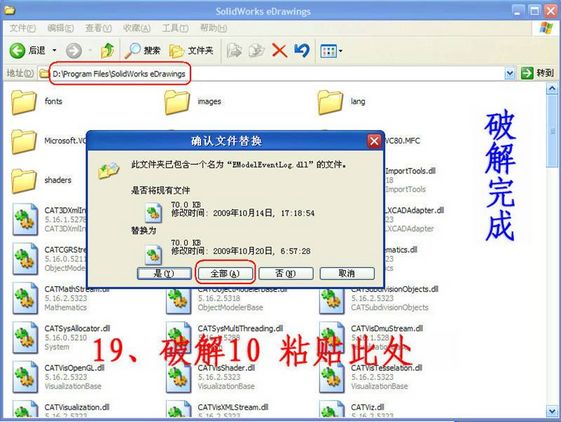Image resolution: width=561 pixels, height=422 pixels.
Task: Select CATVisDmuStream.dll file icon
Action: [x=332, y=337]
